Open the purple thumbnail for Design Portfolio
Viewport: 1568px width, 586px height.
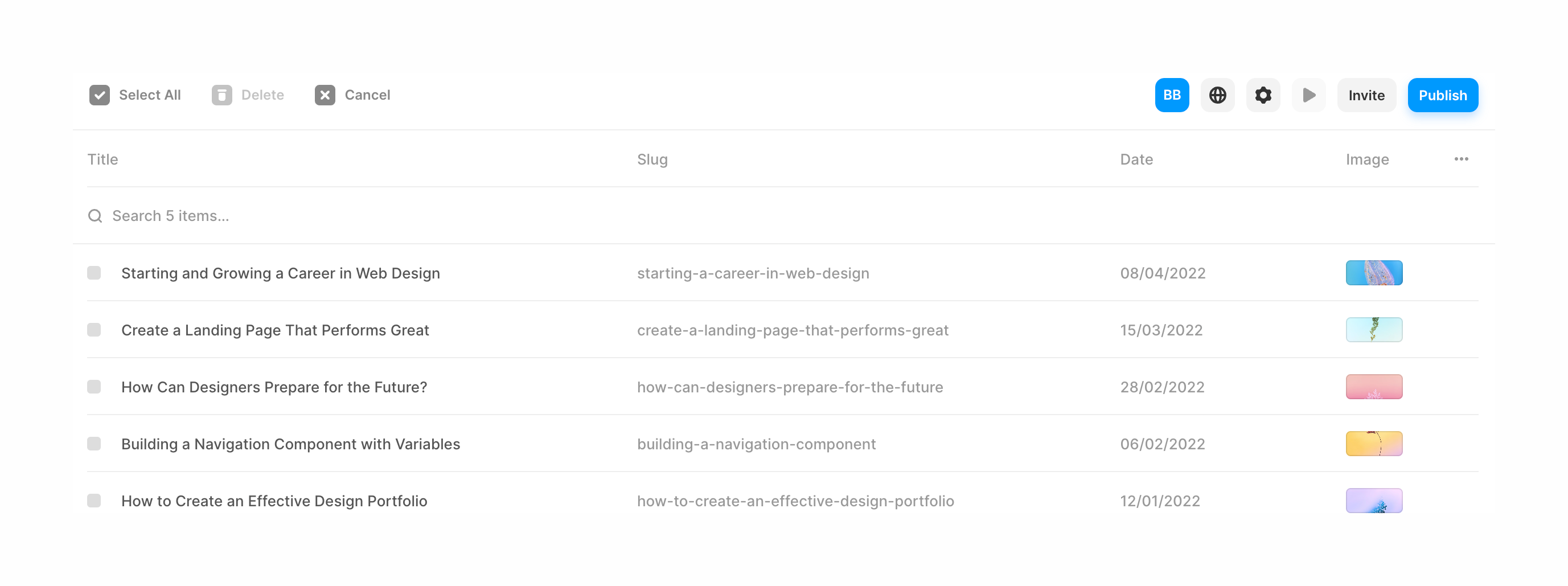tap(1374, 501)
